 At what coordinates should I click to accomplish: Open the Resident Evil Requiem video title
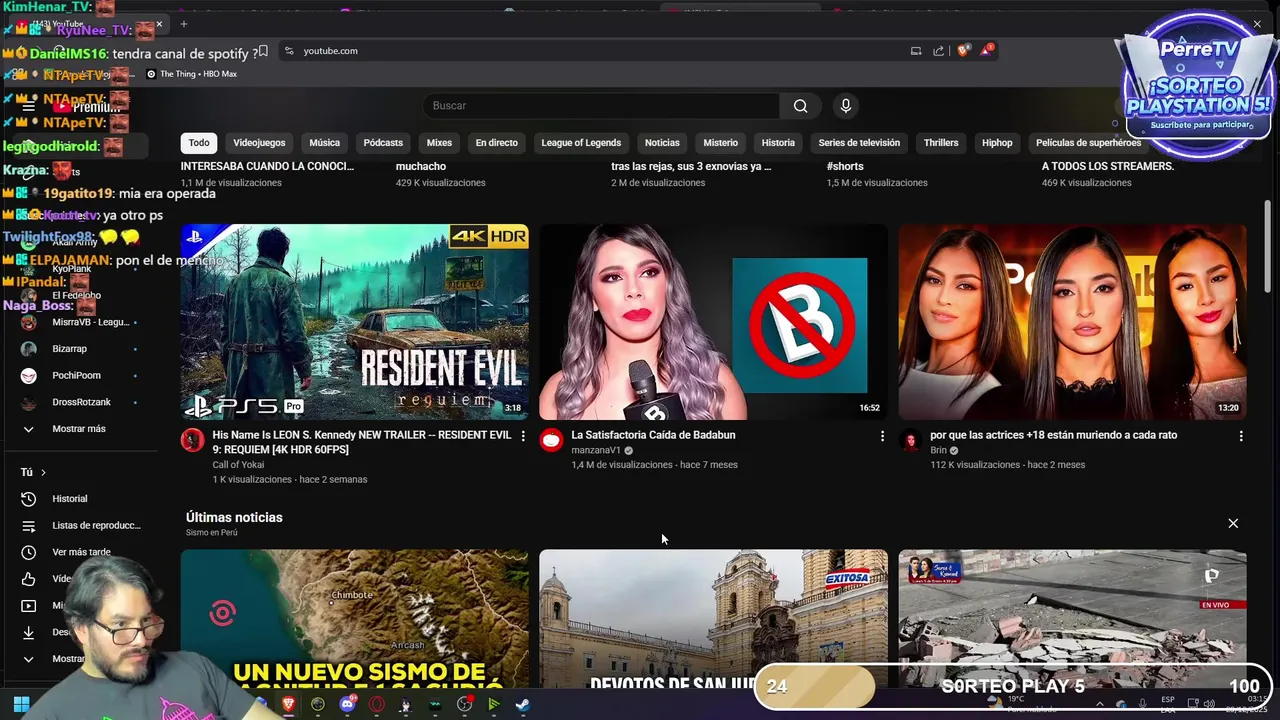(362, 442)
